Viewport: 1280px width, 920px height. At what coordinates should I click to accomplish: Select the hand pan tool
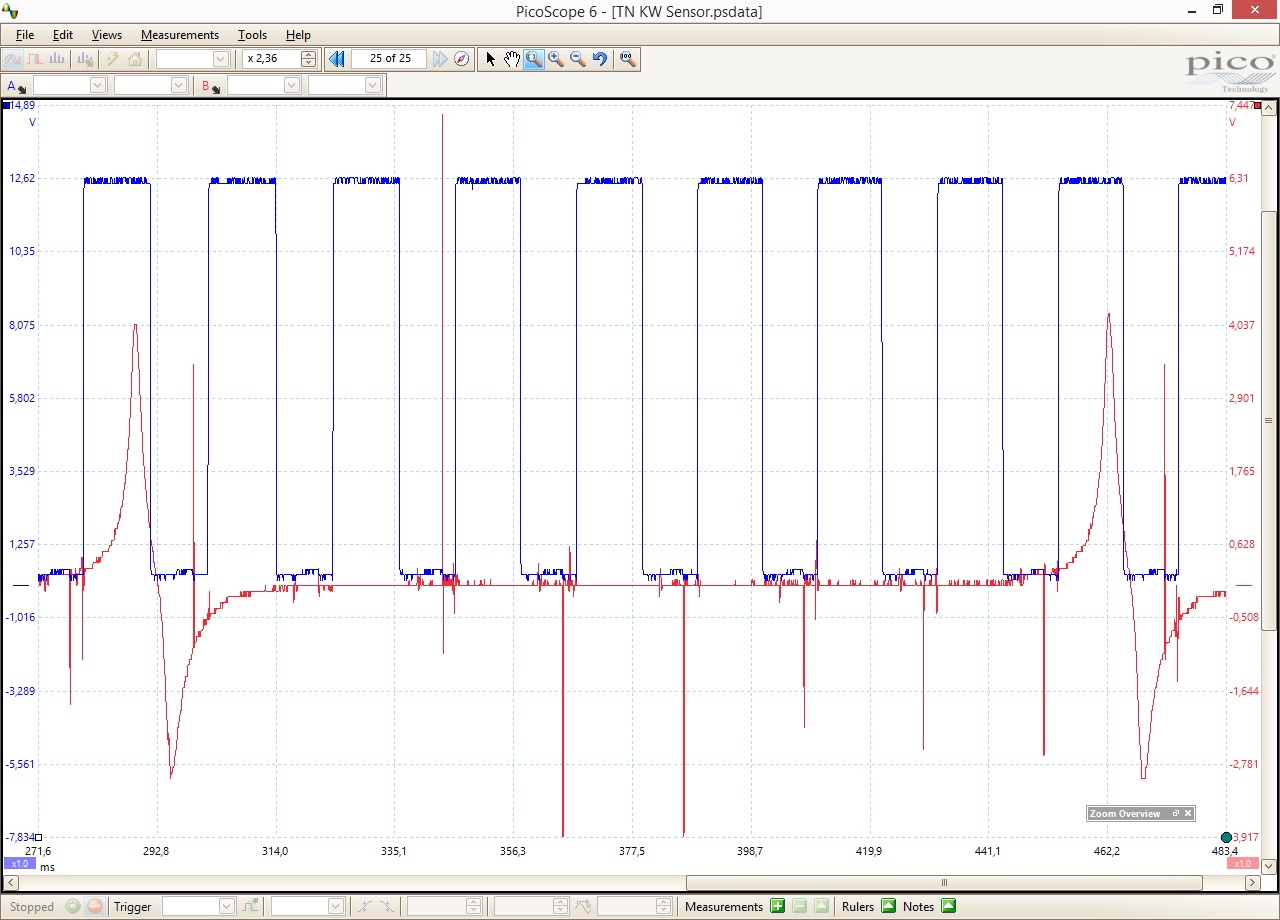coord(512,59)
